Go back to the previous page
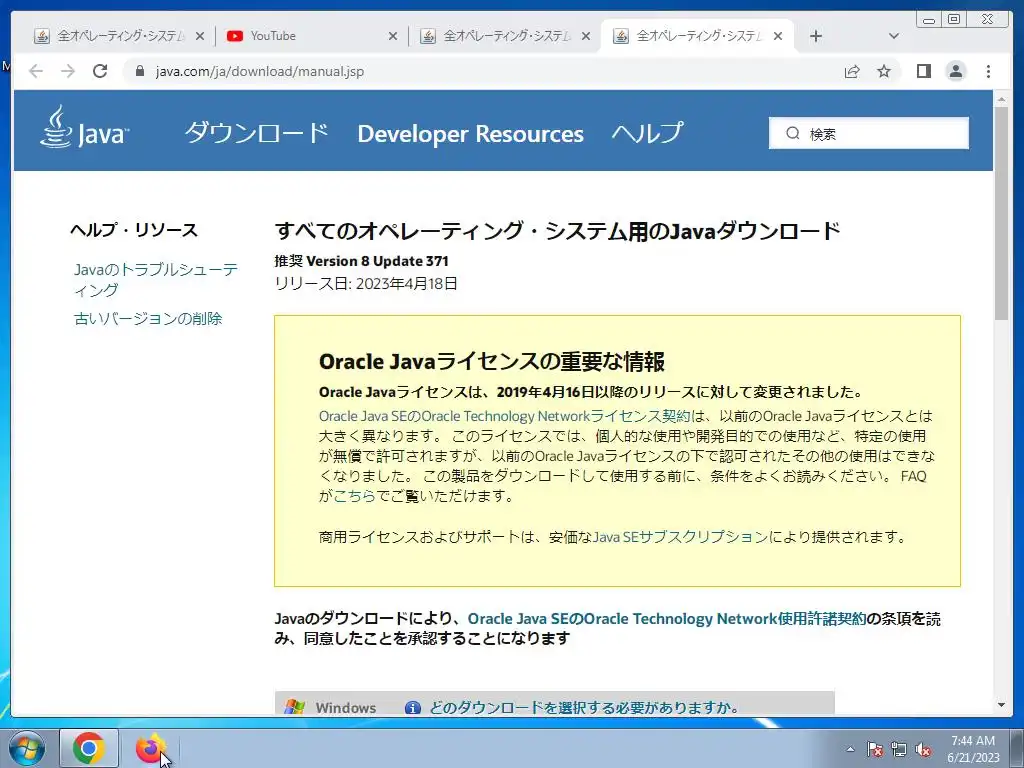Screen dimensions: 1024x768 36,71
